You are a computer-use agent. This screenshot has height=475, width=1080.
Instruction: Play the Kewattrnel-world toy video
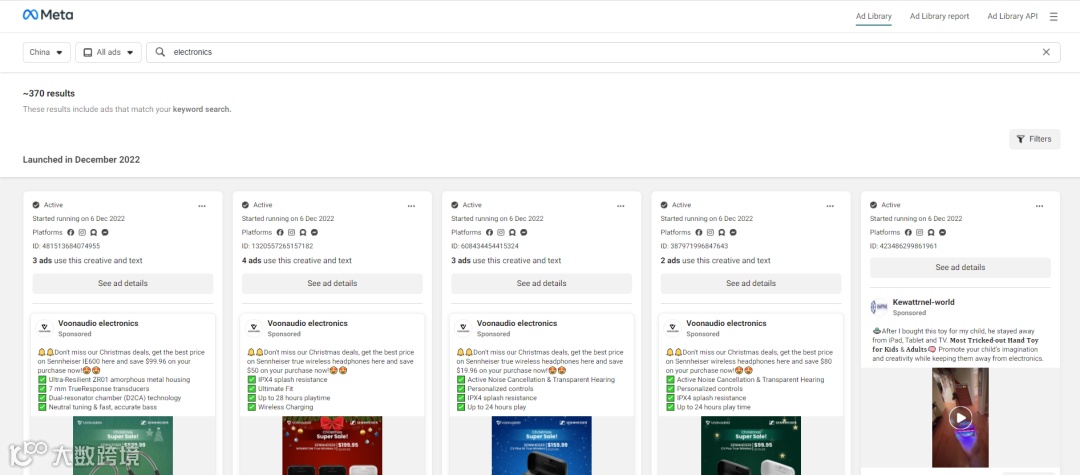pos(960,417)
